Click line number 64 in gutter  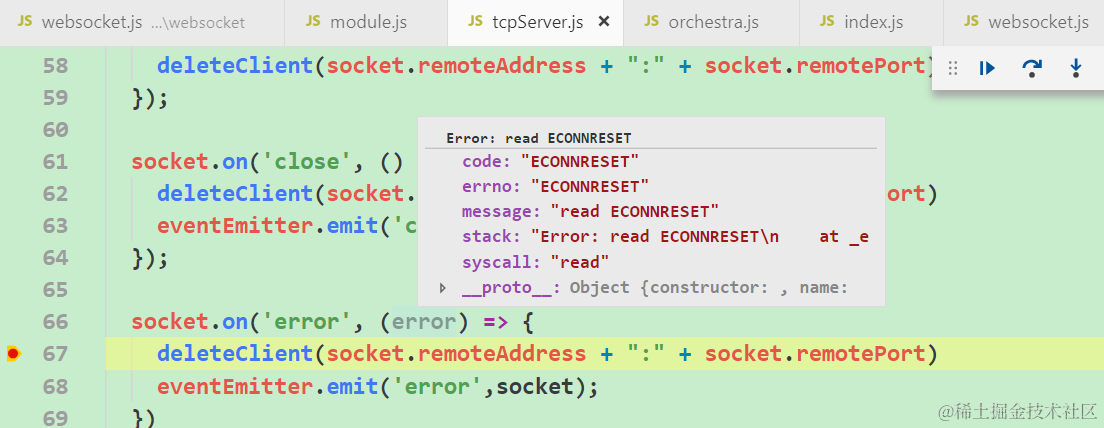(56, 258)
